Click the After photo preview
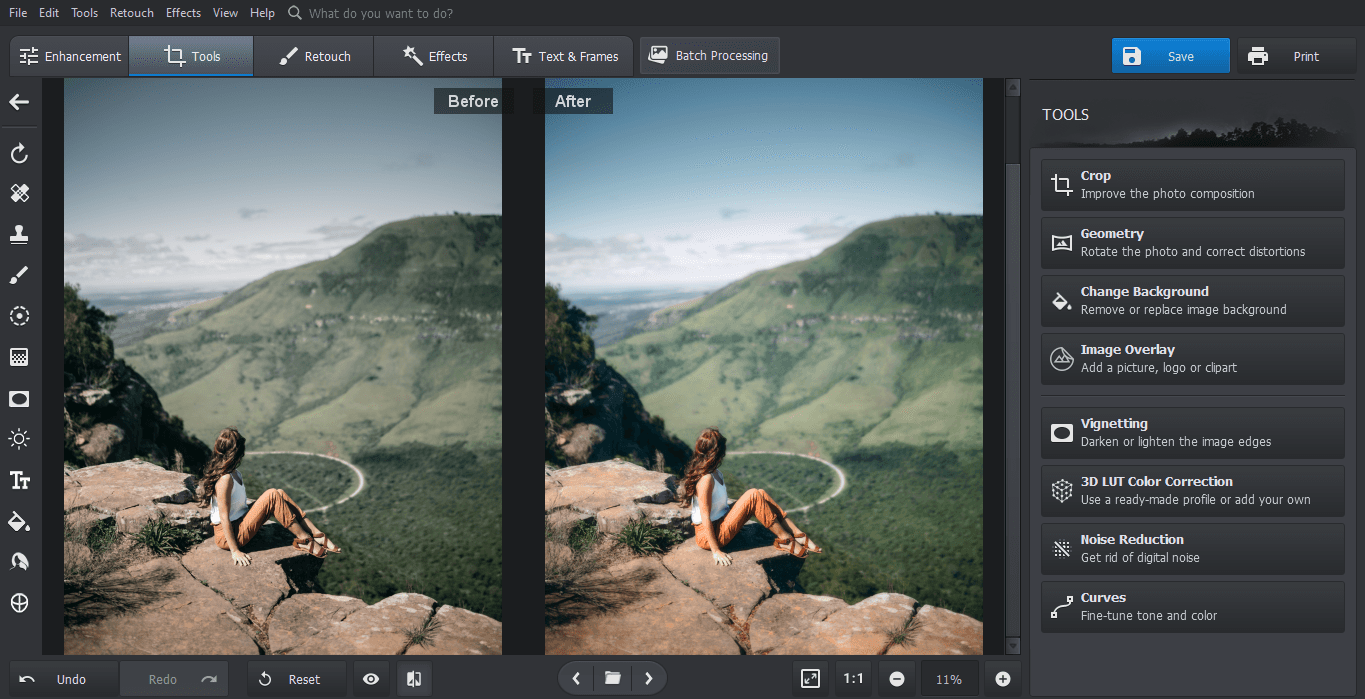Image resolution: width=1365 pixels, height=699 pixels. [764, 367]
